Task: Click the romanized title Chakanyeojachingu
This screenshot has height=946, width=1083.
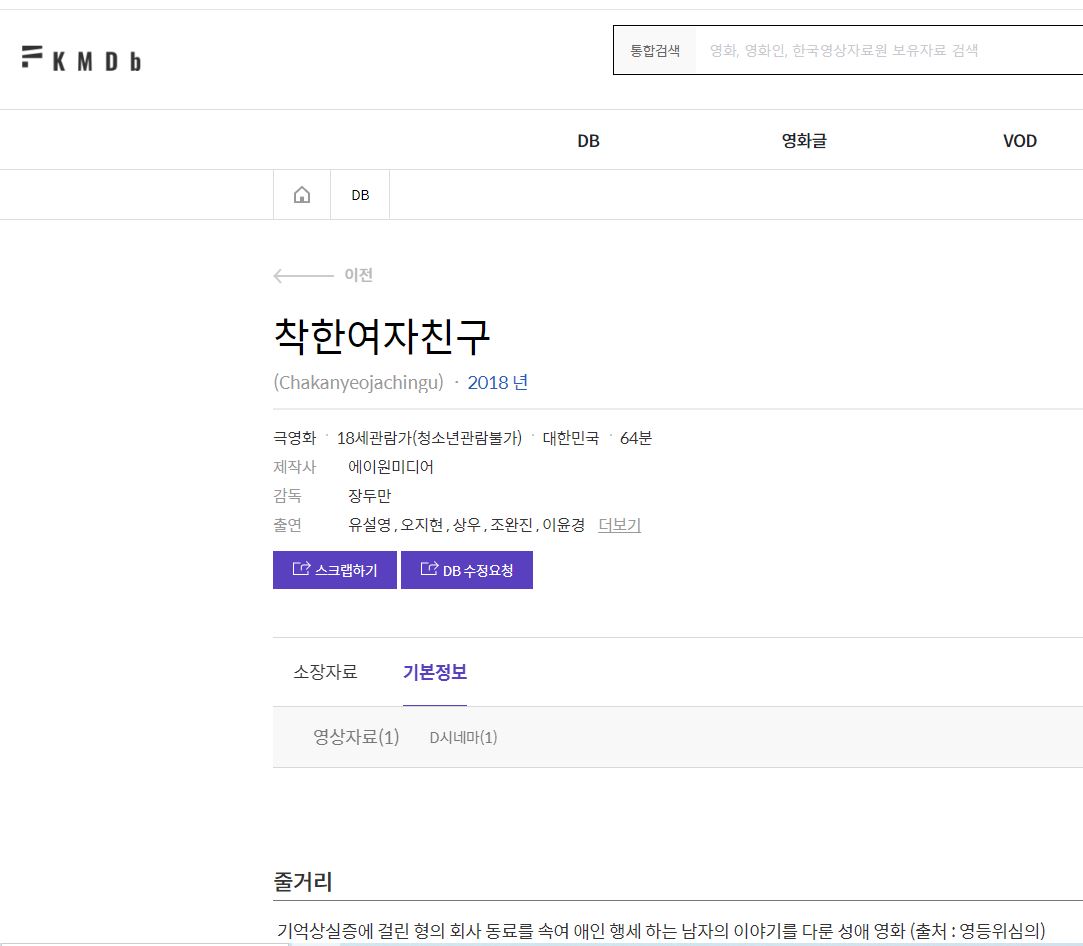Action: click(x=358, y=382)
